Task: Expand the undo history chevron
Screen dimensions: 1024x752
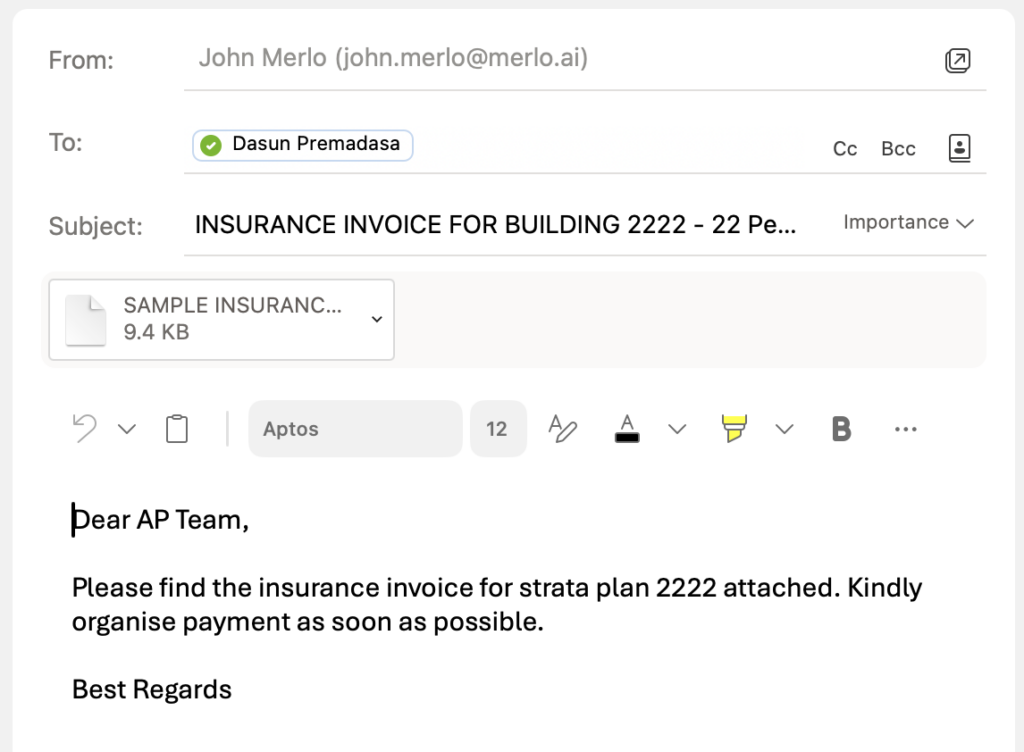Action: (127, 429)
